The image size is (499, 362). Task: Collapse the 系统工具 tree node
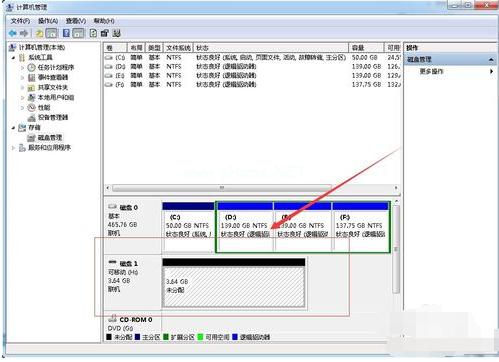pos(13,58)
